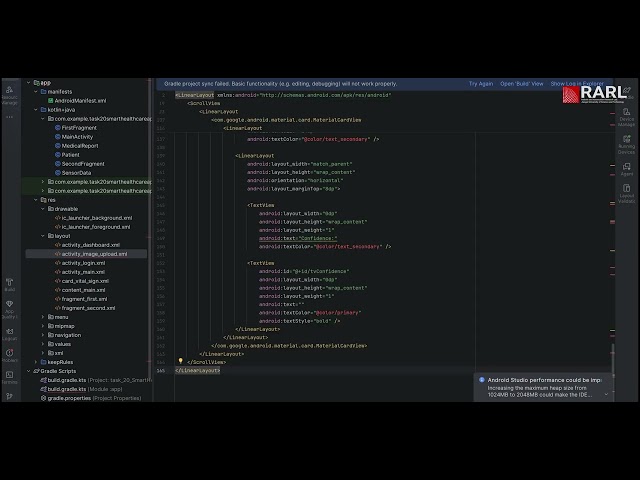This screenshot has width=640, height=480.
Task: Click the gradle.properties settings icon
Action: click(x=43, y=398)
